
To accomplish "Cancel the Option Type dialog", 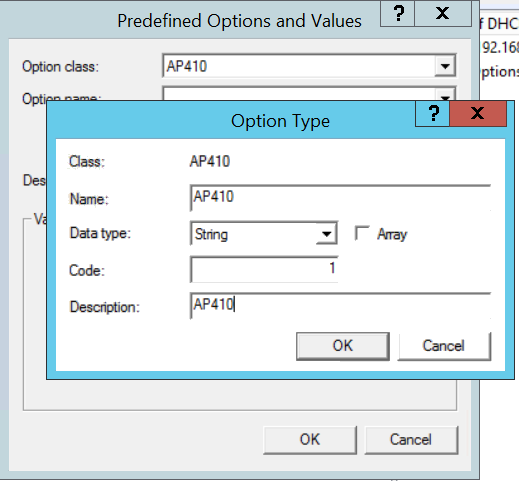I will point(444,346).
